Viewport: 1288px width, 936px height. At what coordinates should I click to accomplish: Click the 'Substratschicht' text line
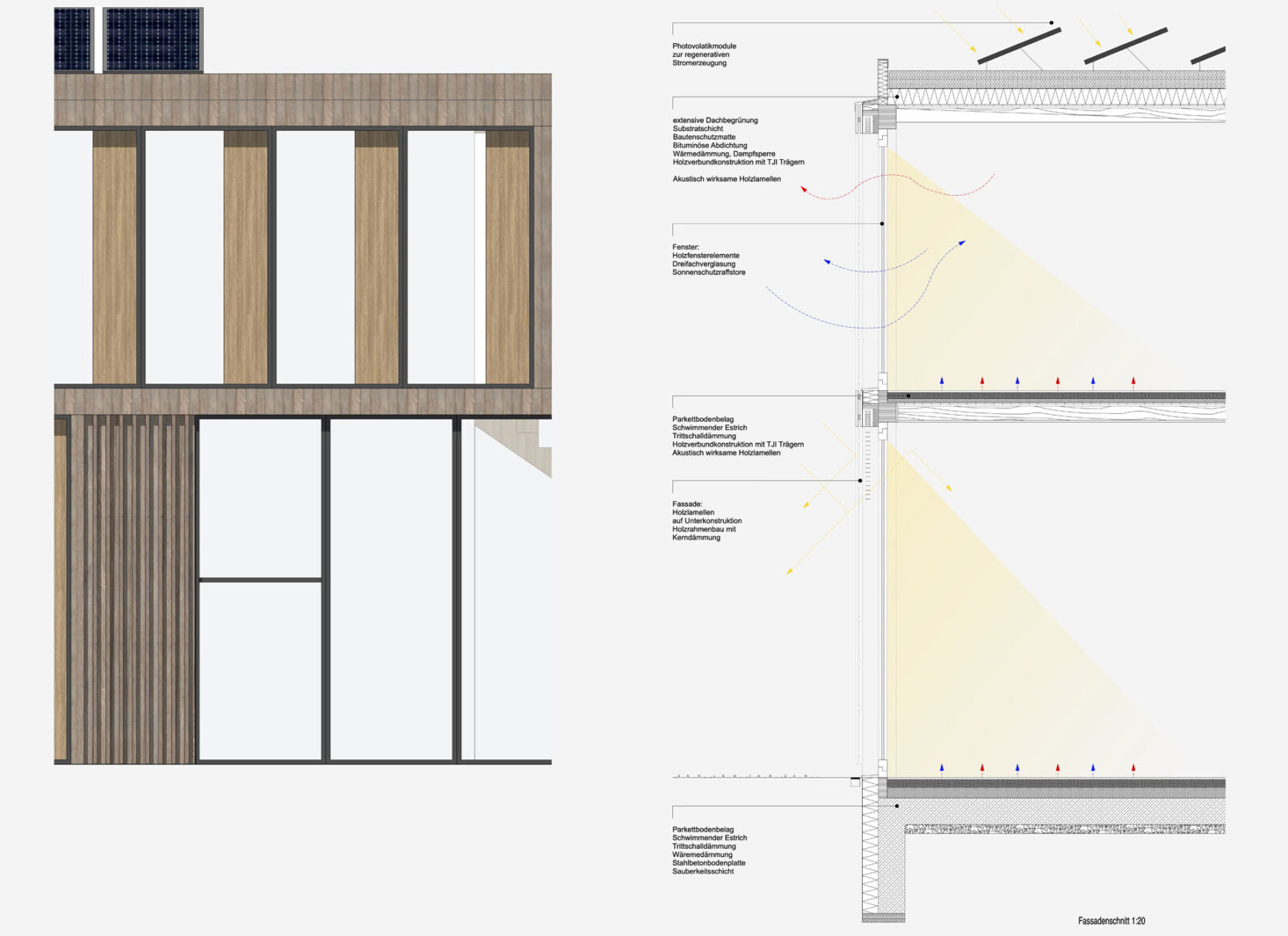[698, 129]
